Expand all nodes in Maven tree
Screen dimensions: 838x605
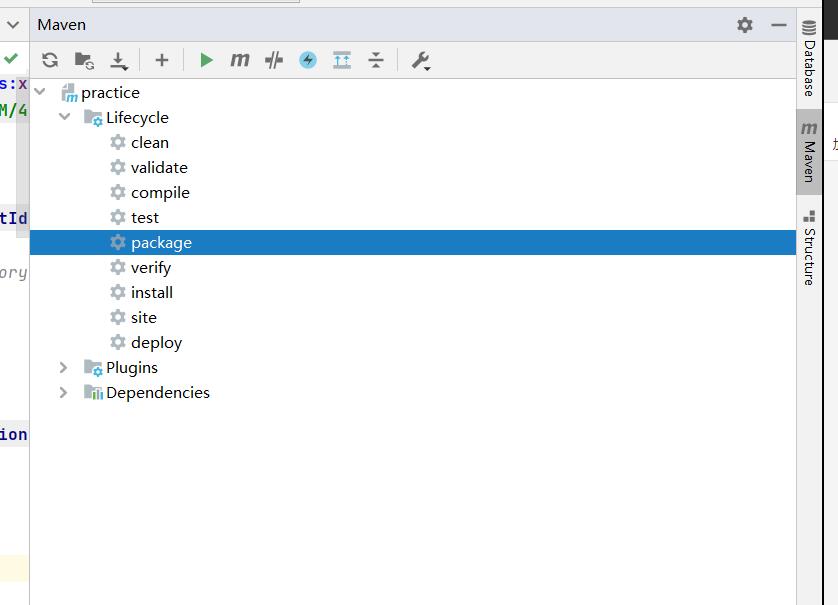click(x=342, y=60)
